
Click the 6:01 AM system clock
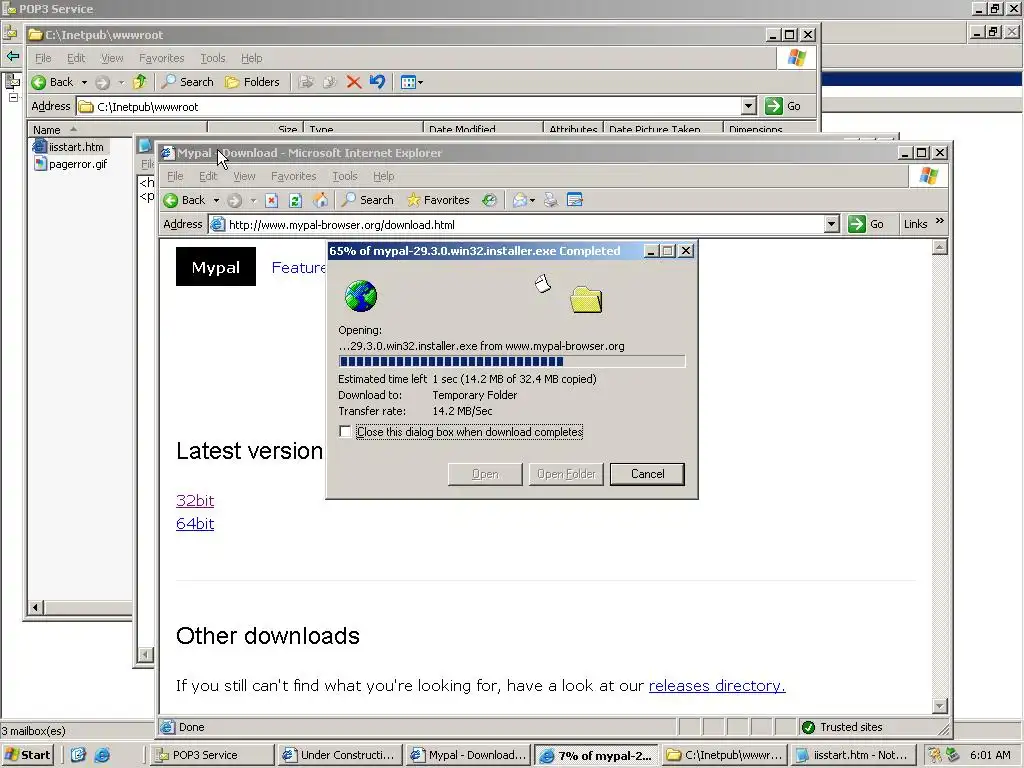(990, 755)
